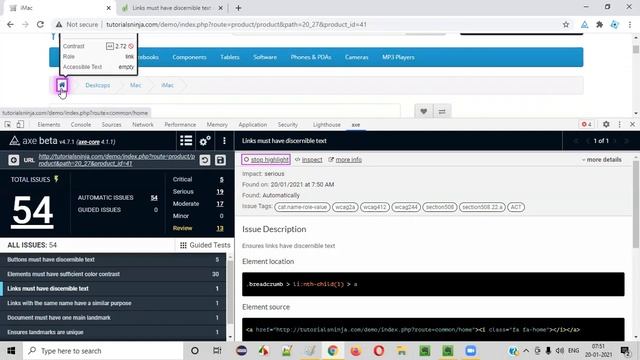Select Links with same name issue
640x360 pixels.
[x=113, y=303]
